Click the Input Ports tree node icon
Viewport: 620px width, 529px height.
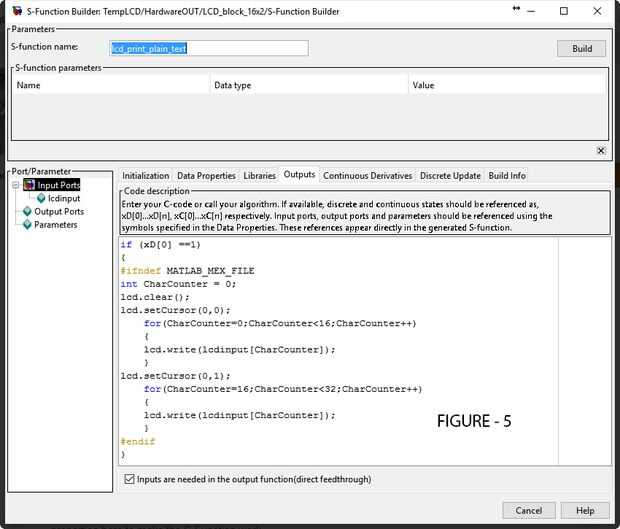coord(29,185)
